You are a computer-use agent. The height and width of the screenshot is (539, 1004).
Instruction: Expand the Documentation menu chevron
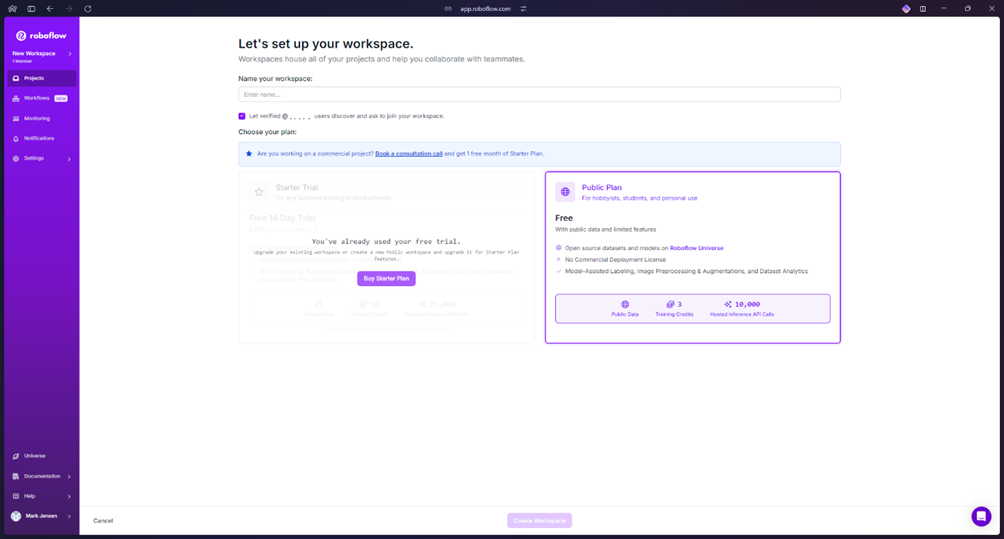(x=69, y=477)
